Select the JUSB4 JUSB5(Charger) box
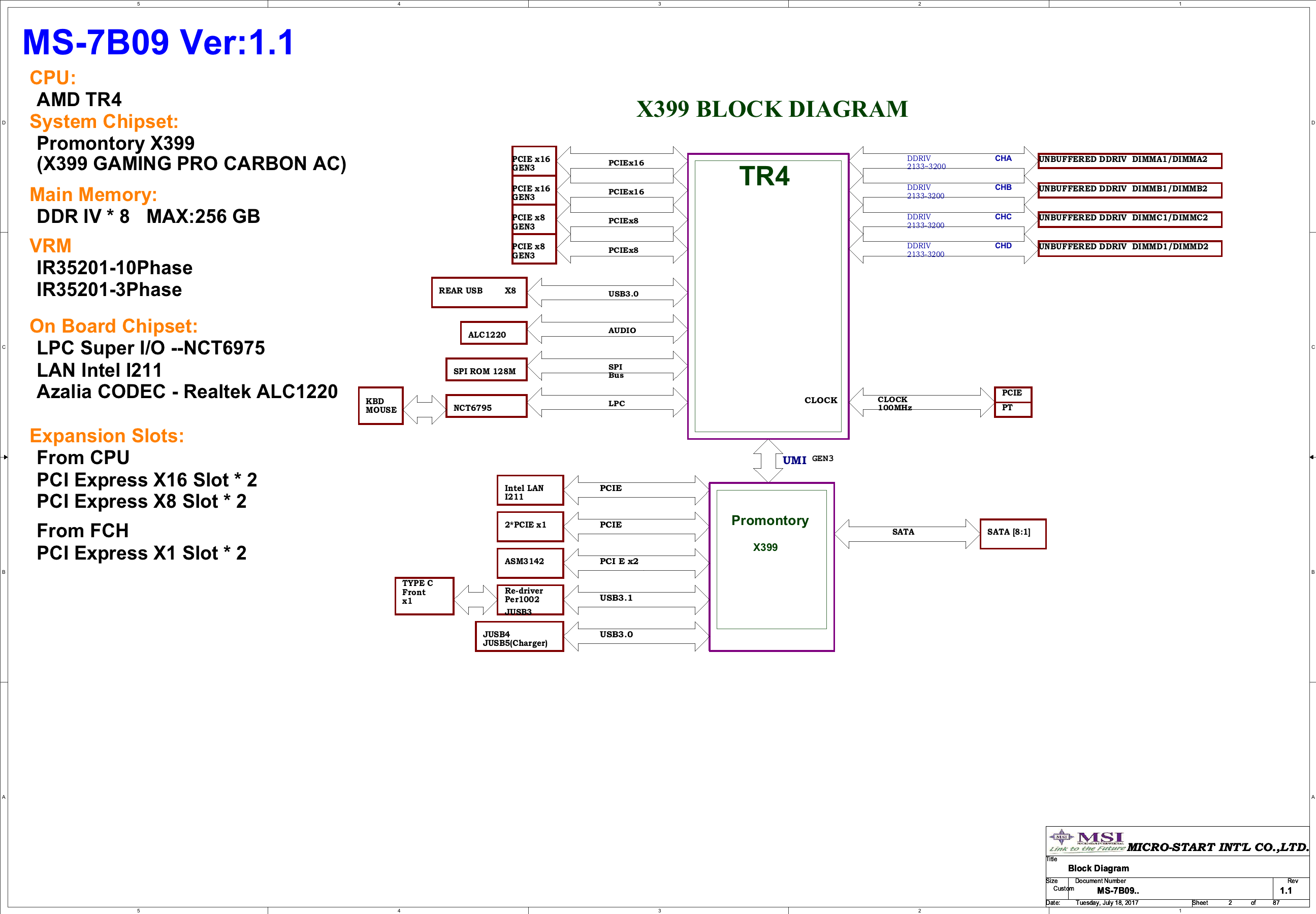The height and width of the screenshot is (914, 1316). [519, 636]
